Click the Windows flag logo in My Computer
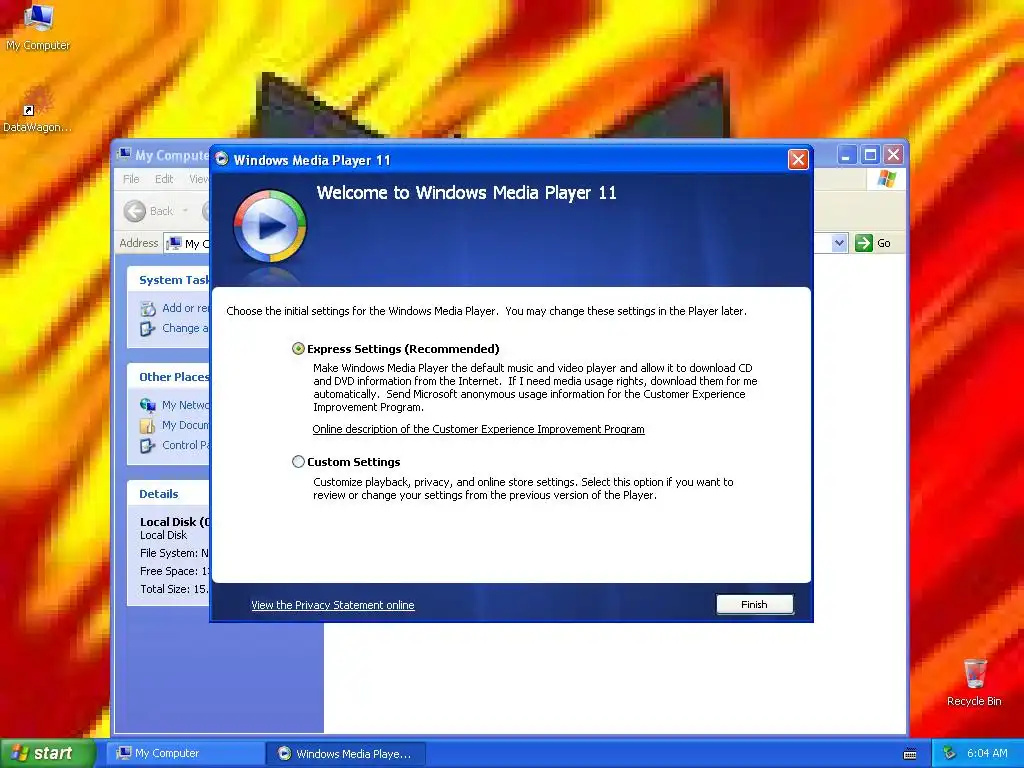Image resolution: width=1024 pixels, height=768 pixels. click(x=887, y=178)
